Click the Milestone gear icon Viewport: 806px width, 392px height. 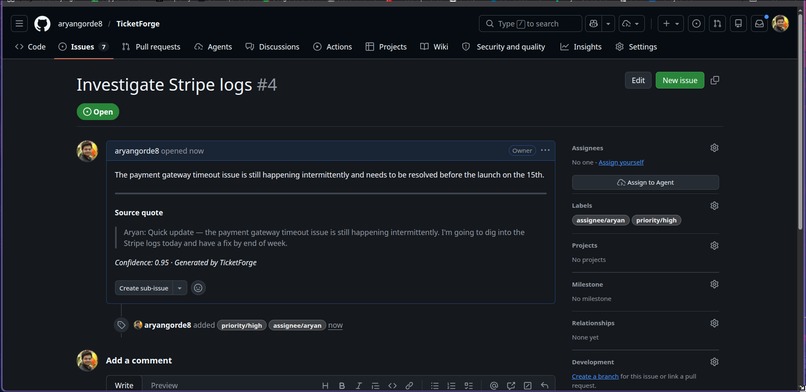tap(714, 284)
